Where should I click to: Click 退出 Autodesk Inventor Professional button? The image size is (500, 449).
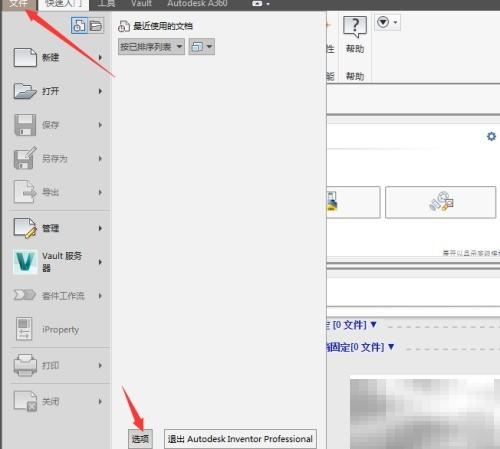240,439
